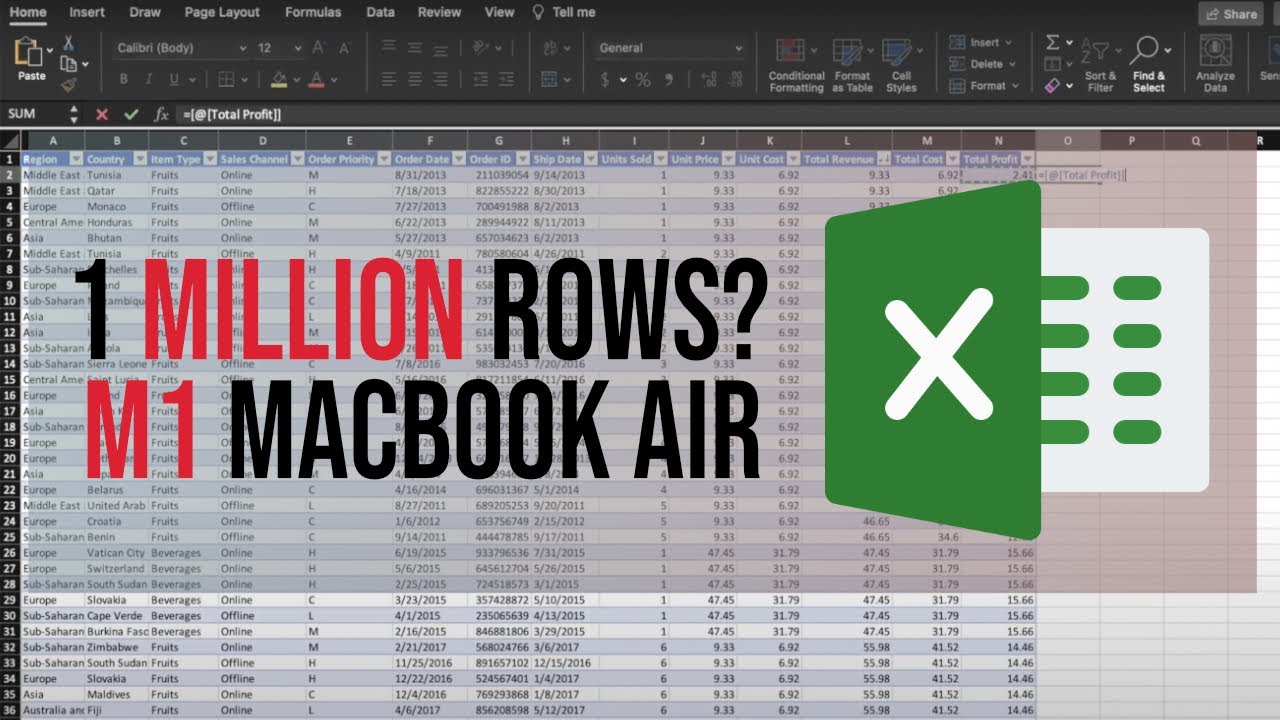This screenshot has width=1280, height=720.
Task: Click the center text icon
Action: pyautogui.click(x=413, y=79)
